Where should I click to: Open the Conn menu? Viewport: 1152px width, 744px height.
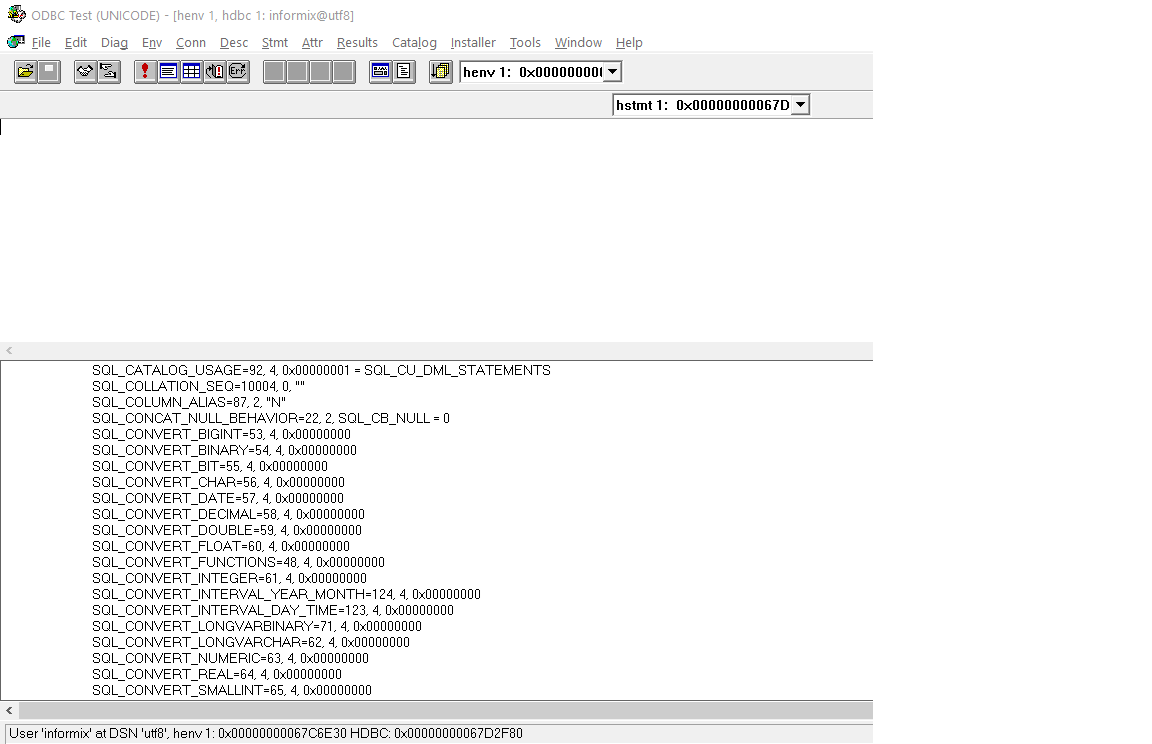[x=191, y=43]
